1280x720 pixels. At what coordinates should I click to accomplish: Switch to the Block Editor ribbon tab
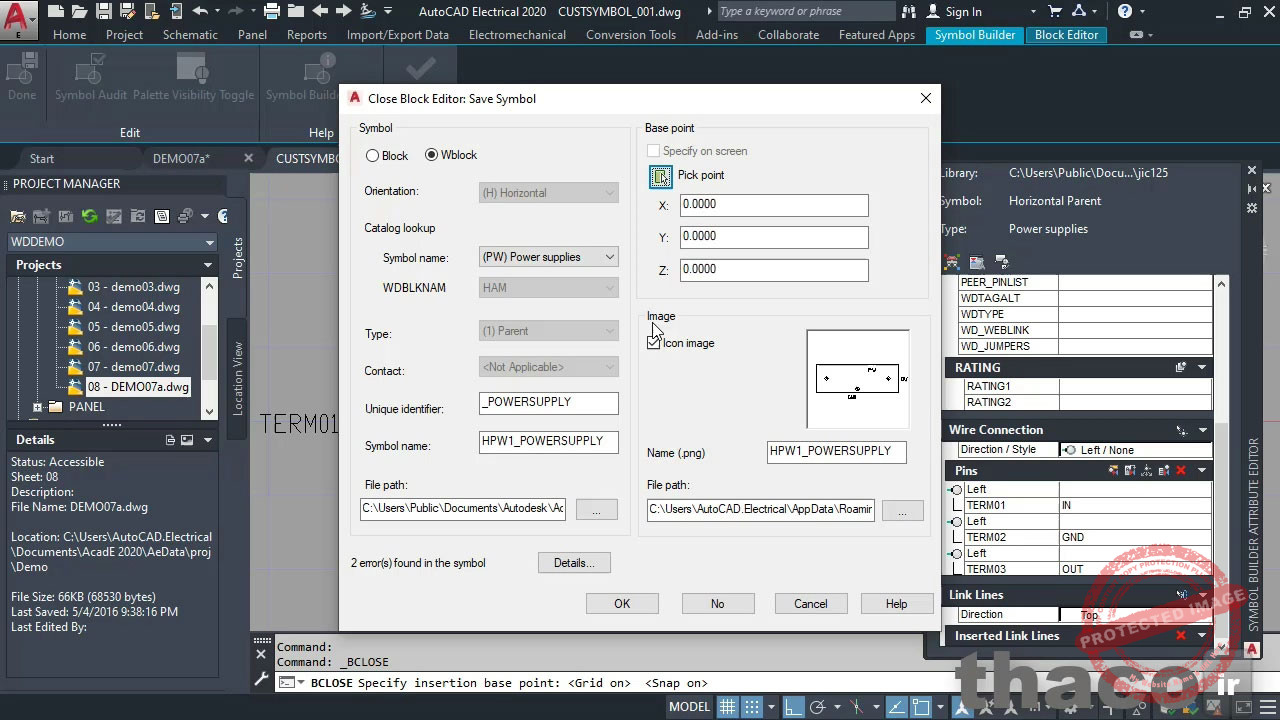click(x=1066, y=35)
